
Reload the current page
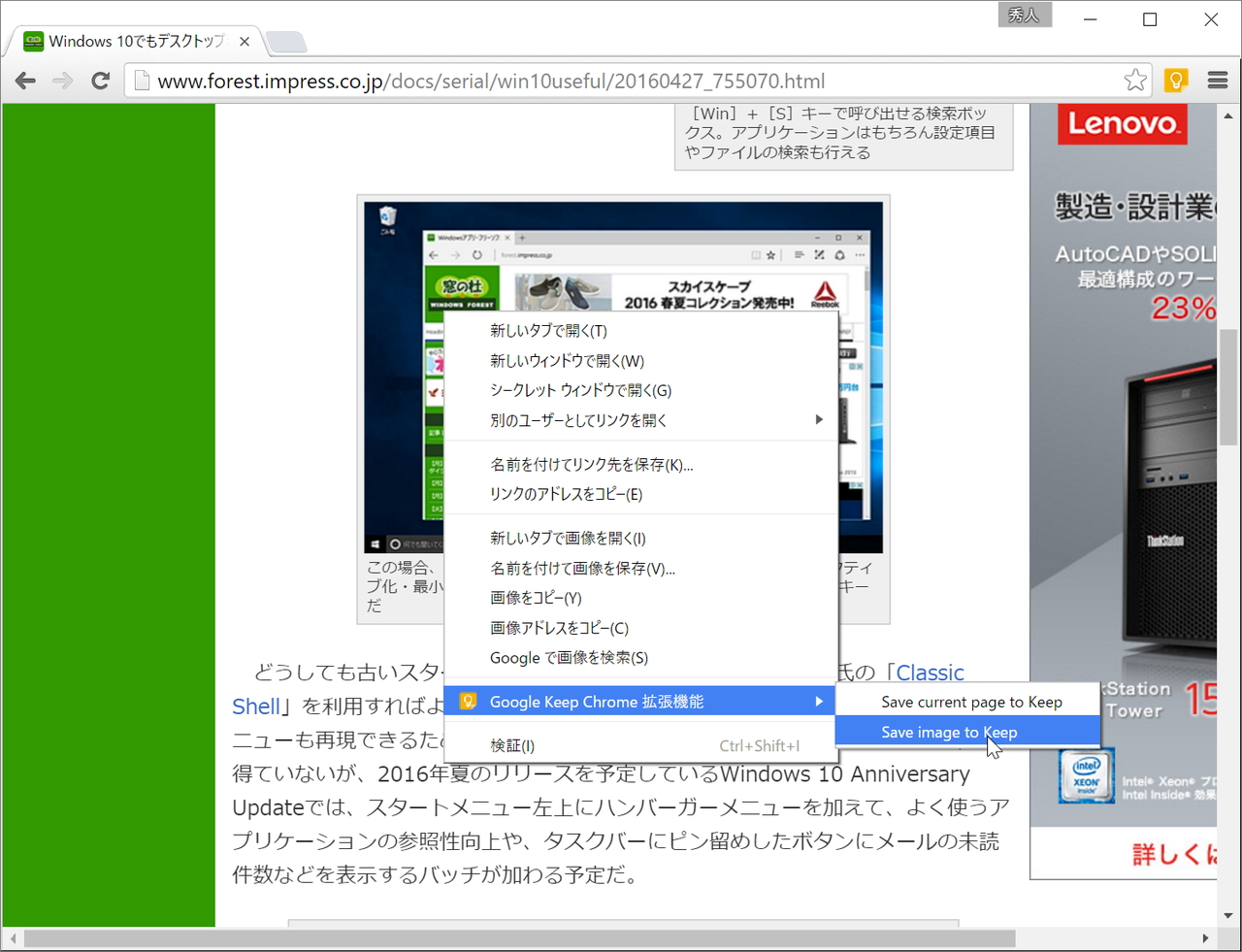(x=100, y=81)
